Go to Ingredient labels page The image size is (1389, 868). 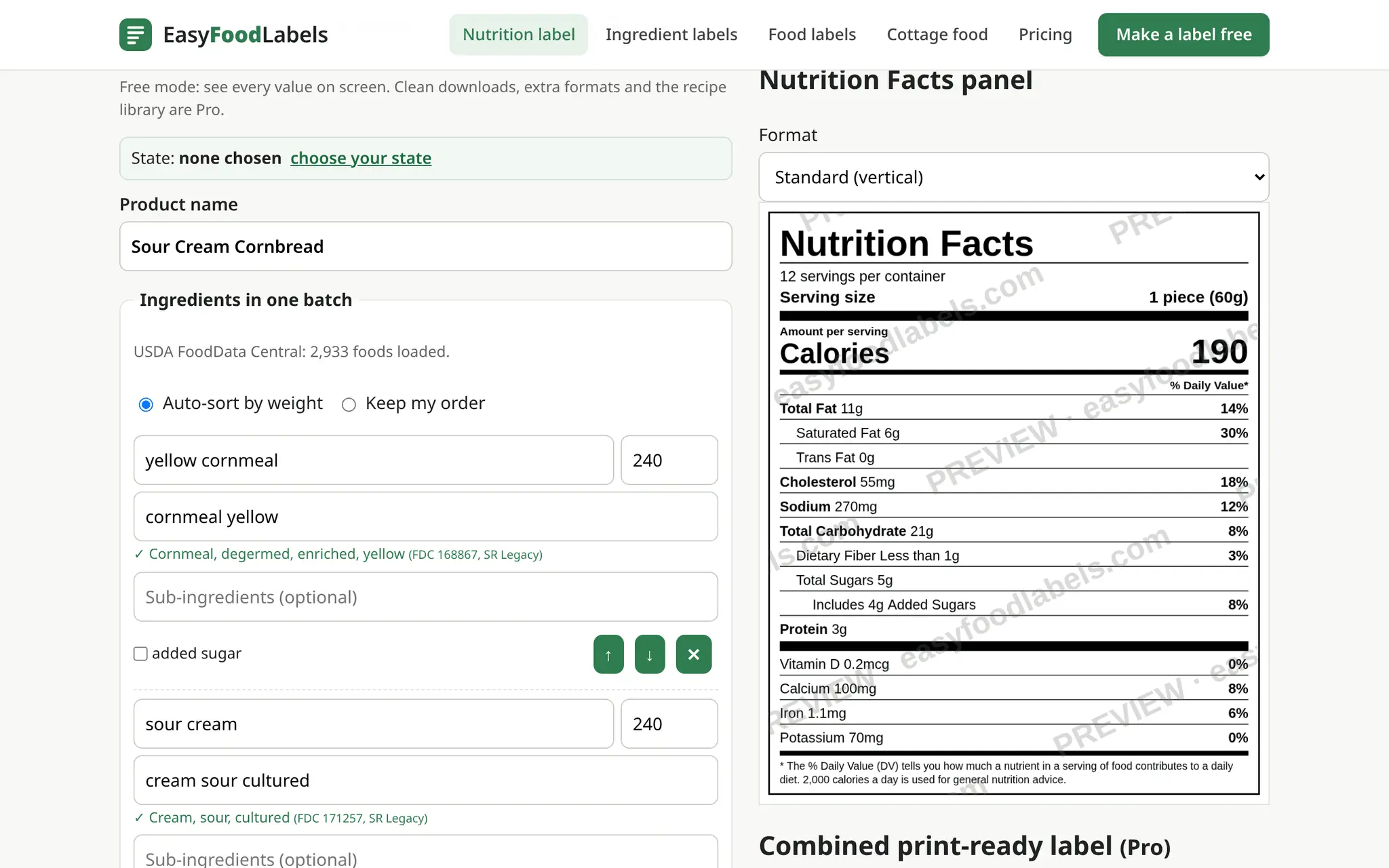click(x=671, y=35)
